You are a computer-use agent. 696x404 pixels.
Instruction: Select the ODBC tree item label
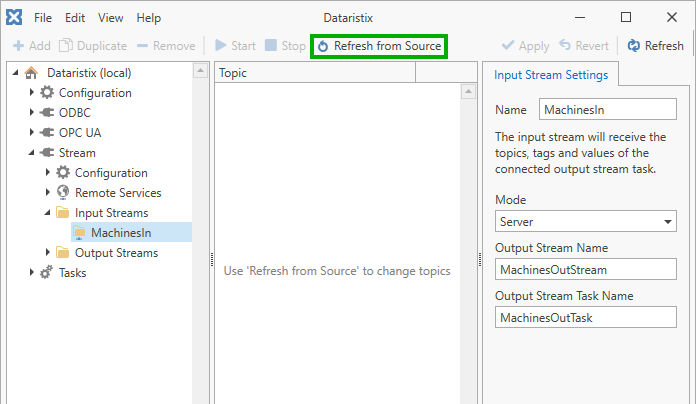coord(75,113)
